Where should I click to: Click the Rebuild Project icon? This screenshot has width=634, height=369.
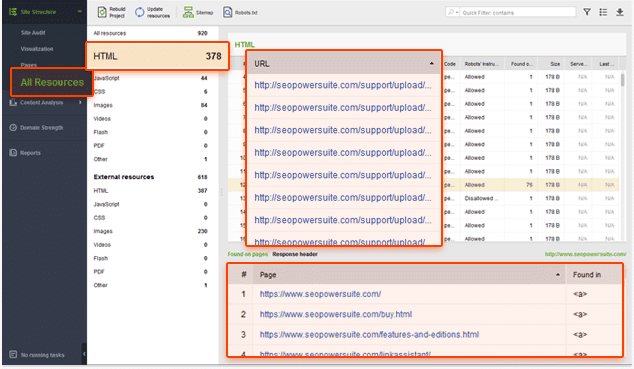[x=102, y=13]
